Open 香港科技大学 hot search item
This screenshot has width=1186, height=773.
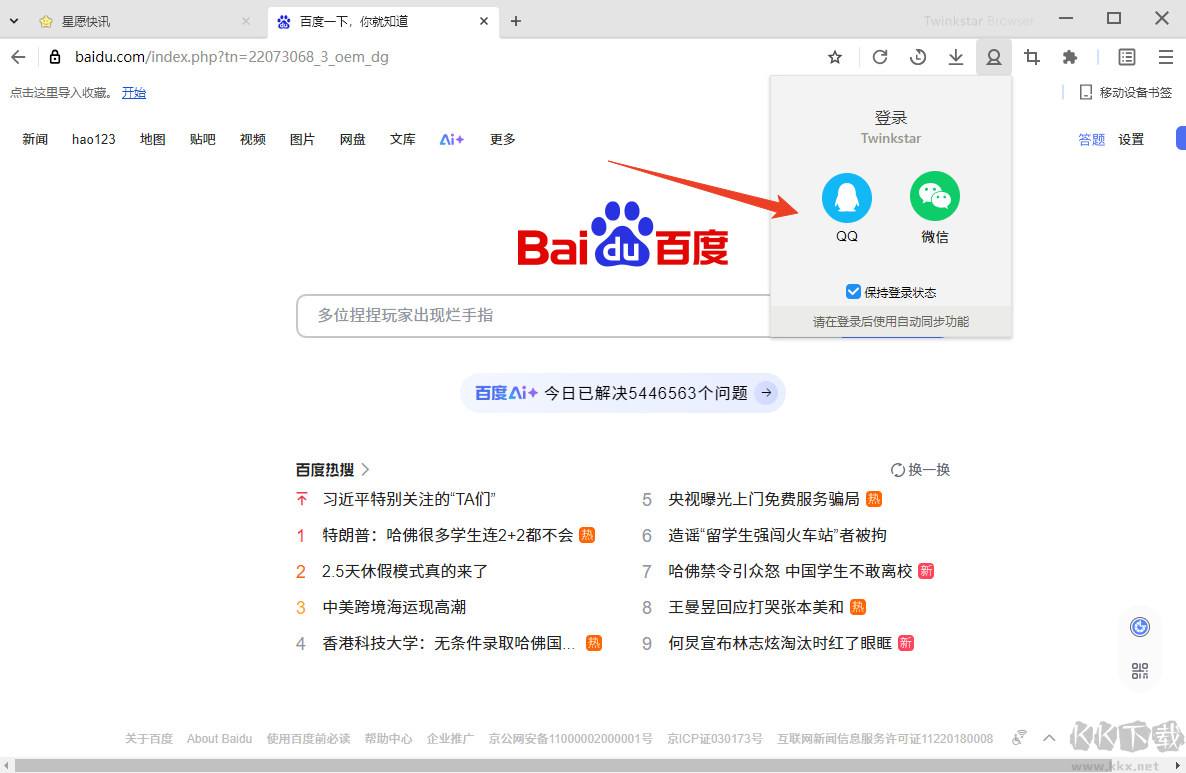click(x=449, y=643)
